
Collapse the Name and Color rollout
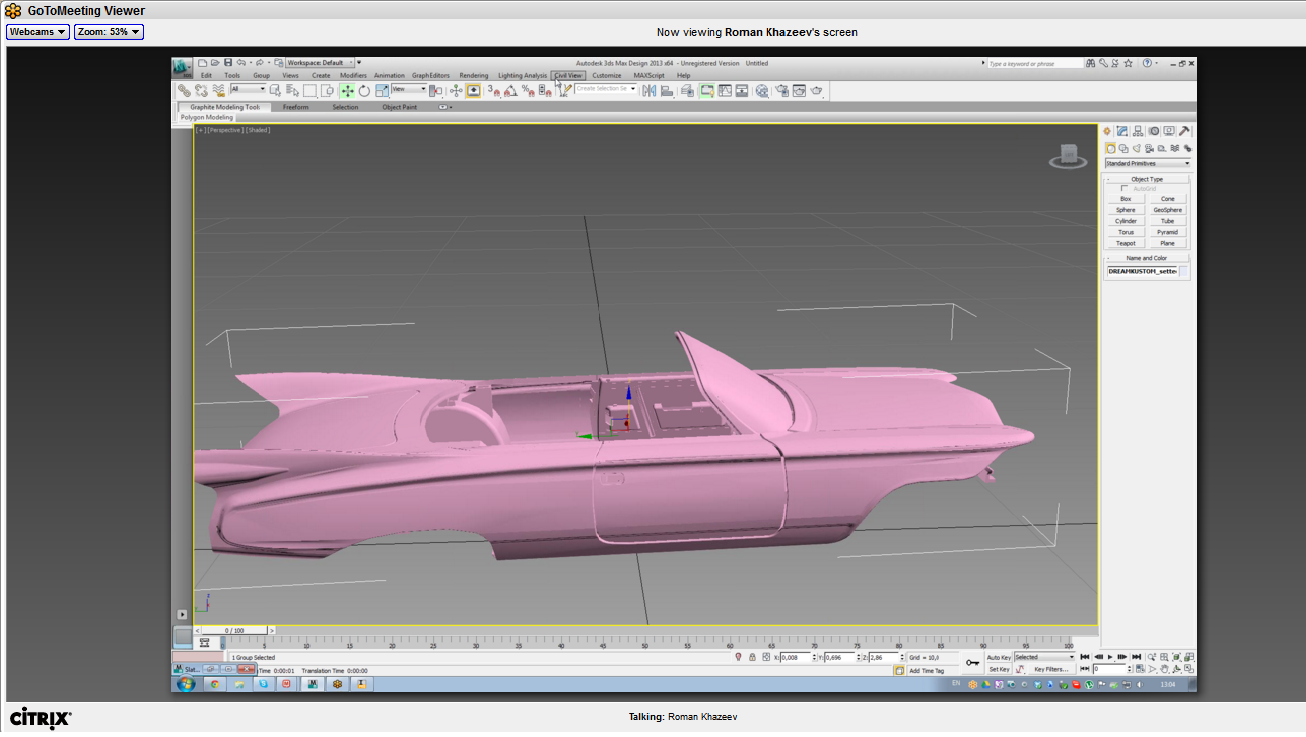[1147, 258]
